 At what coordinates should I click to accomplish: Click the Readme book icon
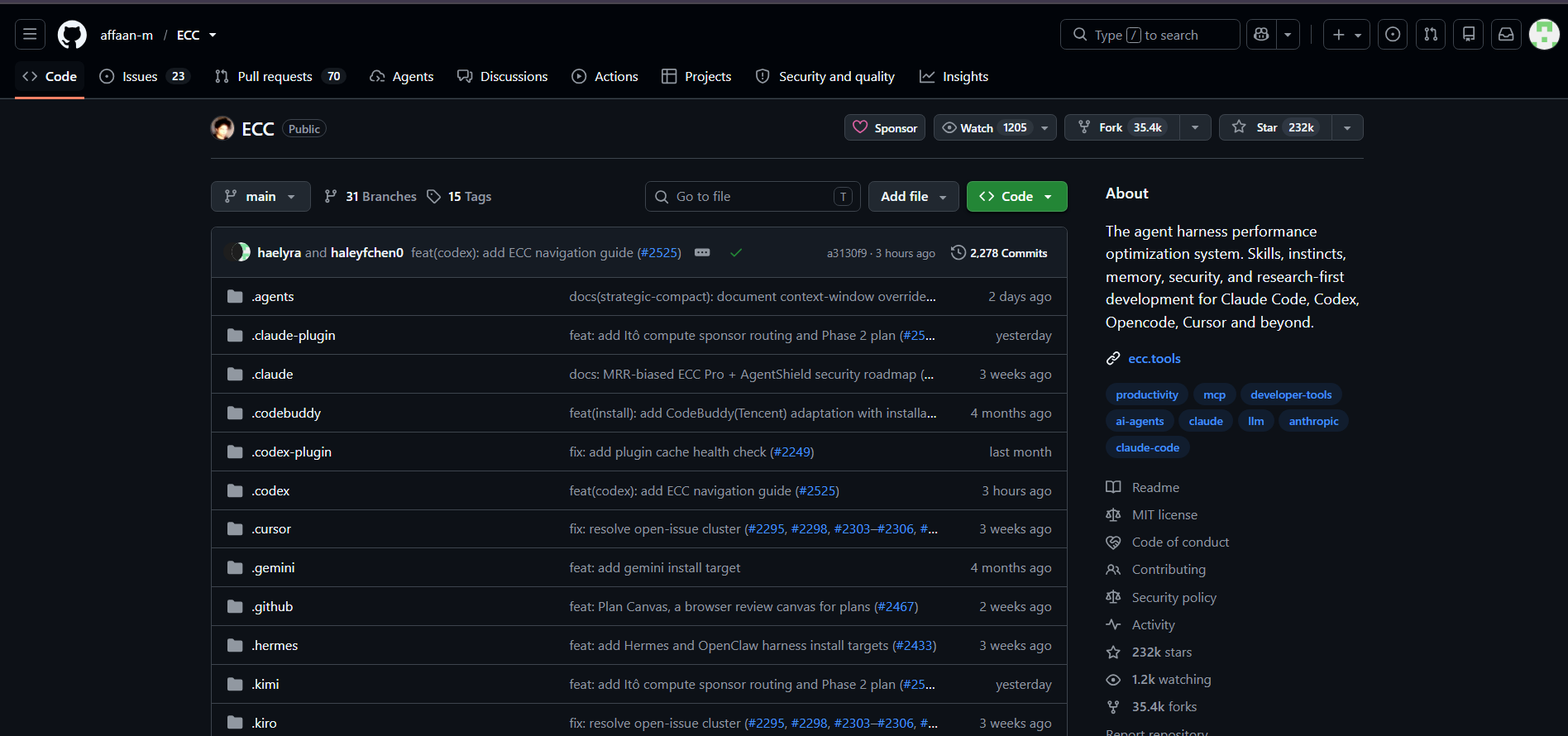(1113, 487)
